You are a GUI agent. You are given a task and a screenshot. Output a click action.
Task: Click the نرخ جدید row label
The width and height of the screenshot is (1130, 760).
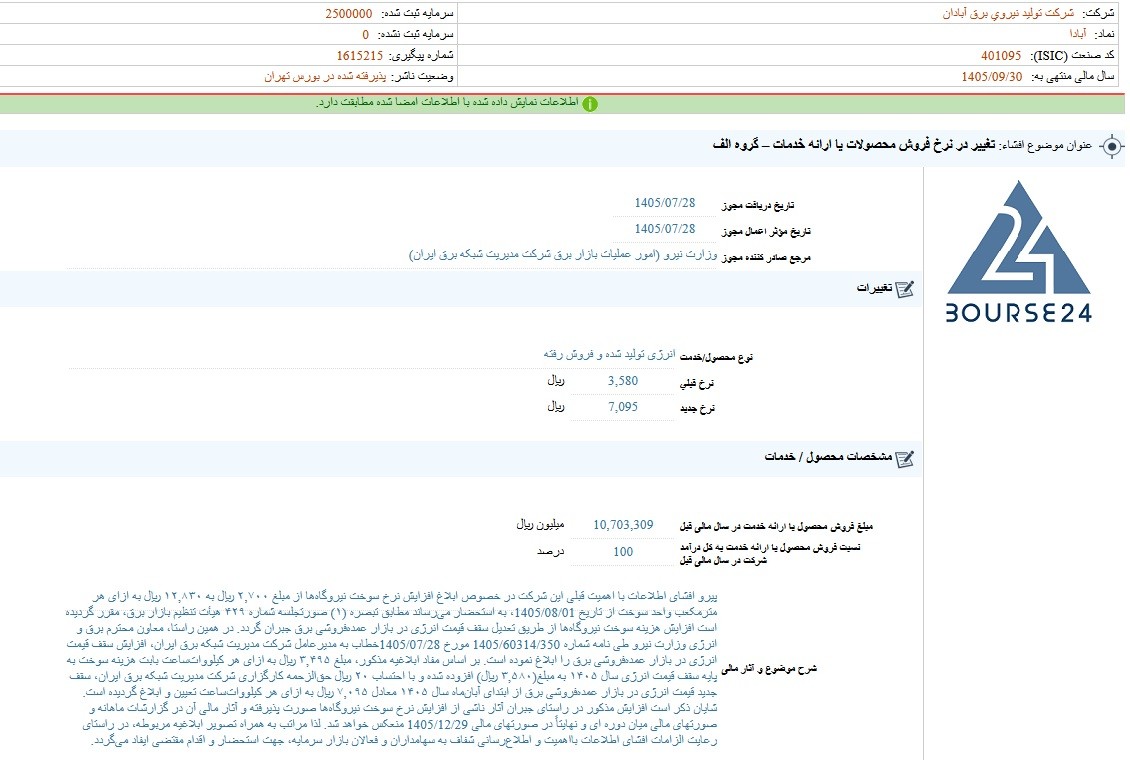coord(698,408)
